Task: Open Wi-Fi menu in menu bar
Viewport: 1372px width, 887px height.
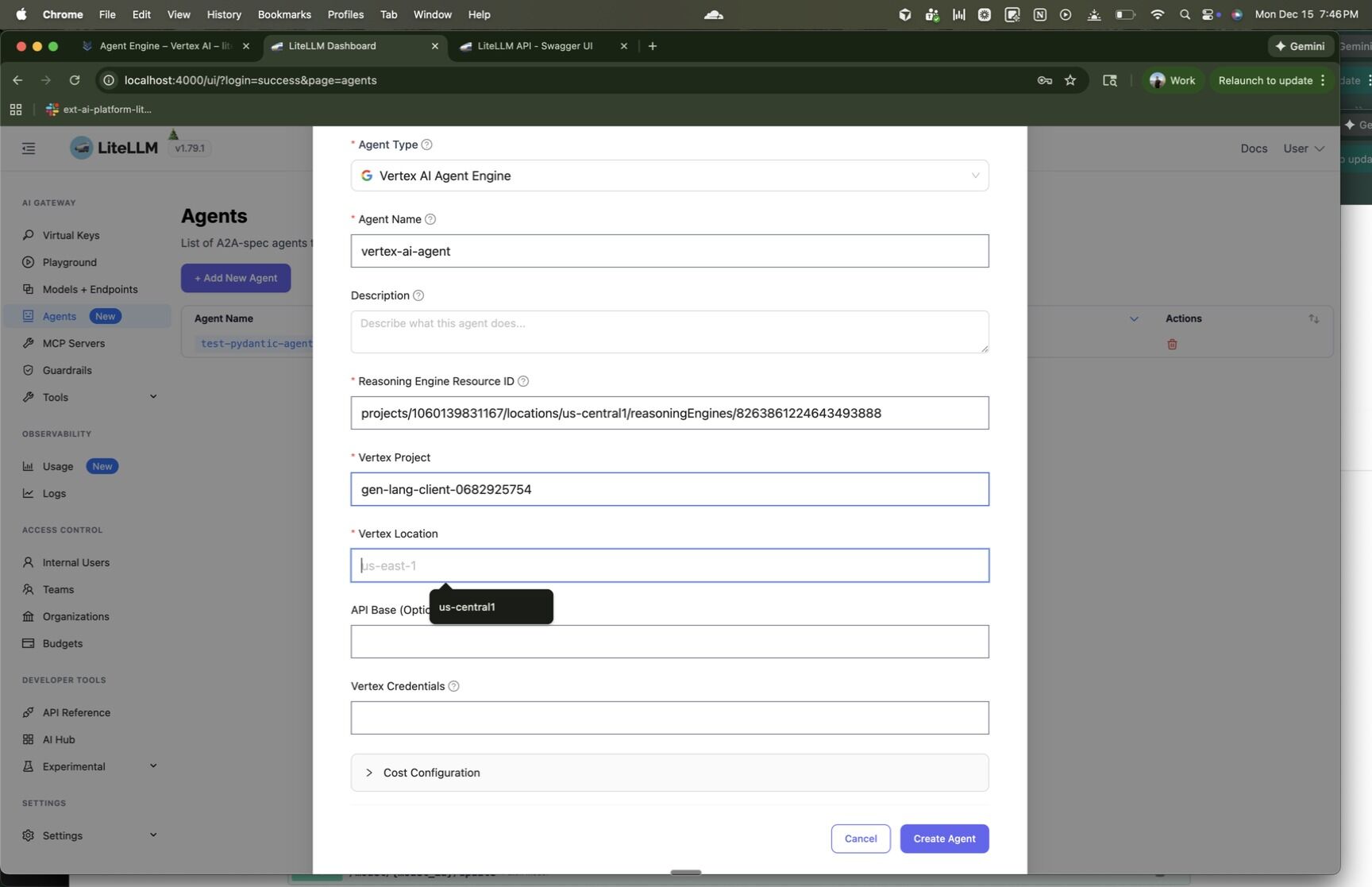Action: (x=1157, y=14)
